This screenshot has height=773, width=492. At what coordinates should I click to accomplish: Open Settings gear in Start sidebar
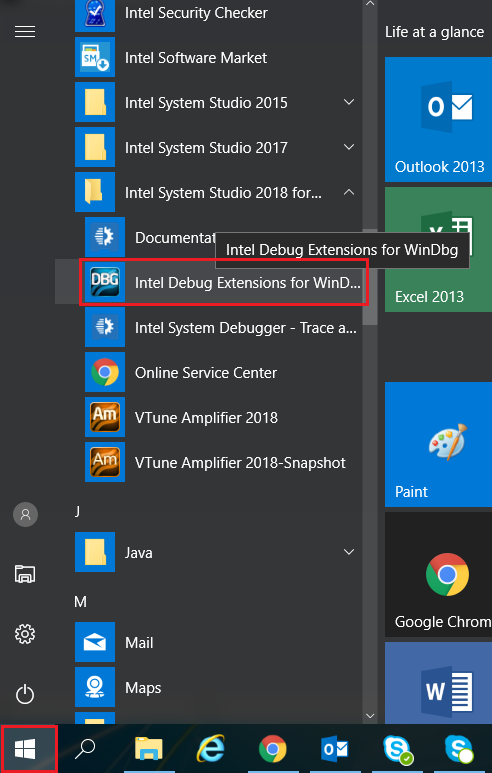[x=25, y=634]
